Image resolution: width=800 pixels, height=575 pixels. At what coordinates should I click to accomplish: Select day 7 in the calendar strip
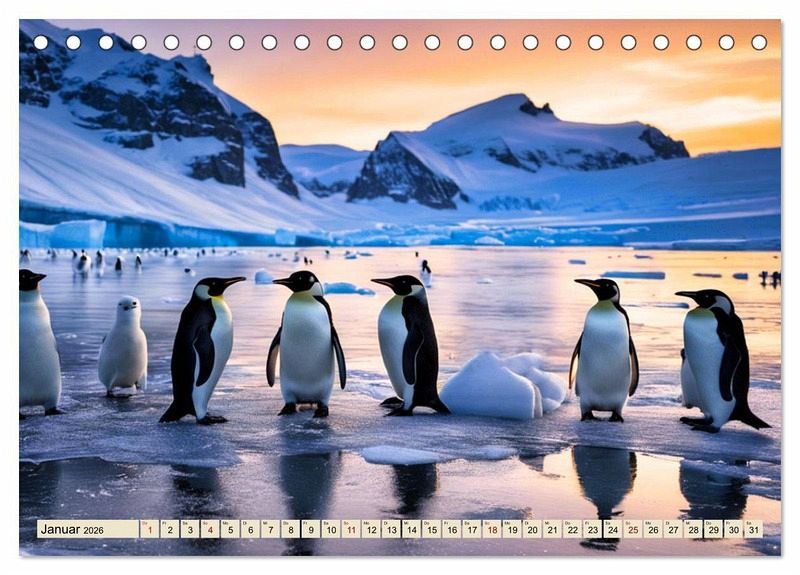point(270,529)
